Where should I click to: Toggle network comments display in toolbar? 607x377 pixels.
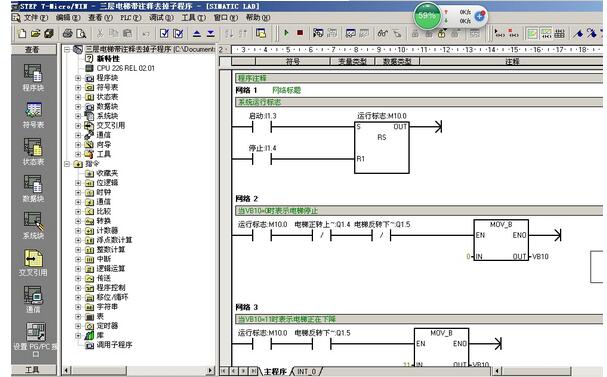[546, 34]
